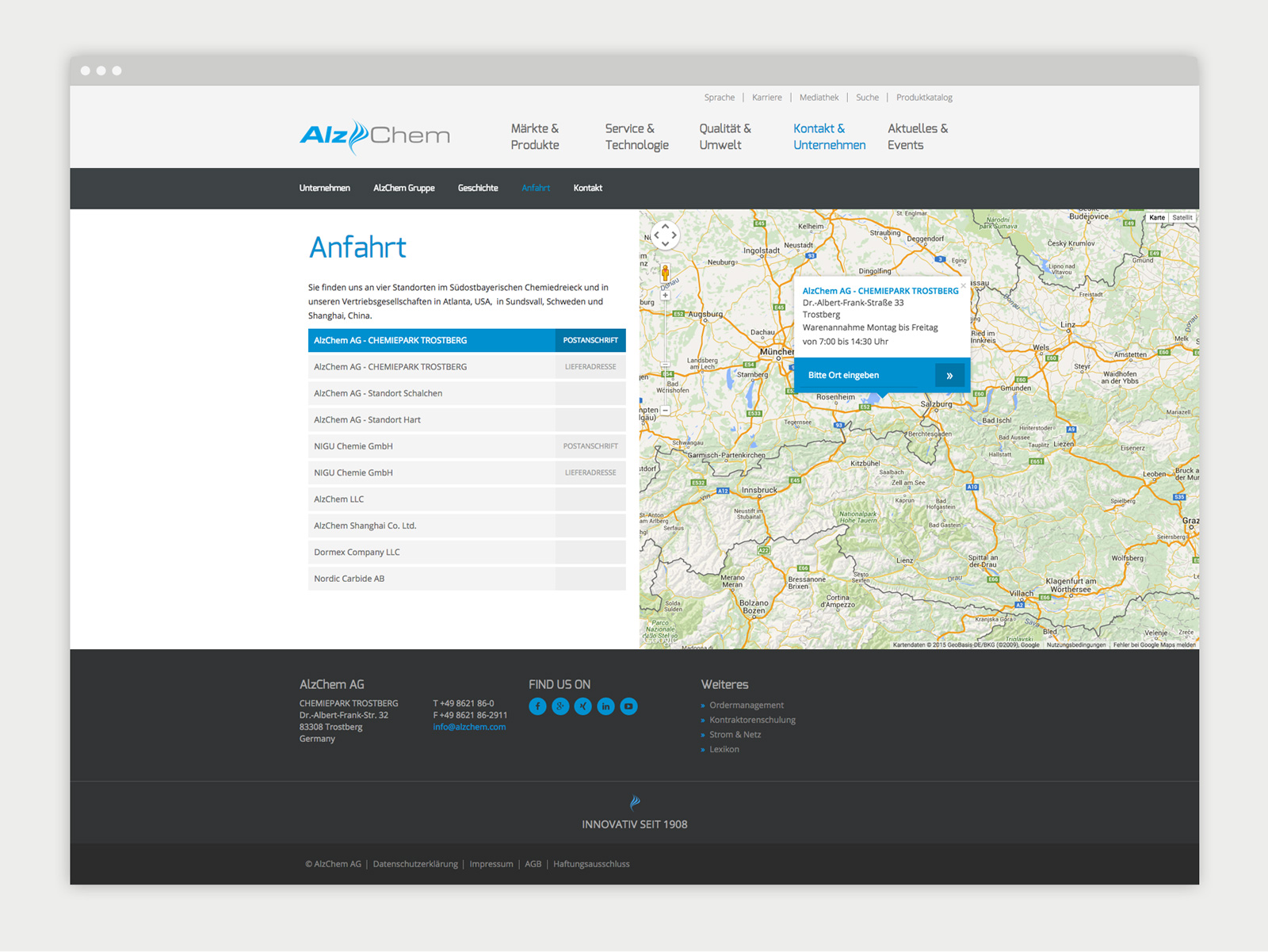Select AlzChem AG - Standort Schalchen row

click(467, 393)
